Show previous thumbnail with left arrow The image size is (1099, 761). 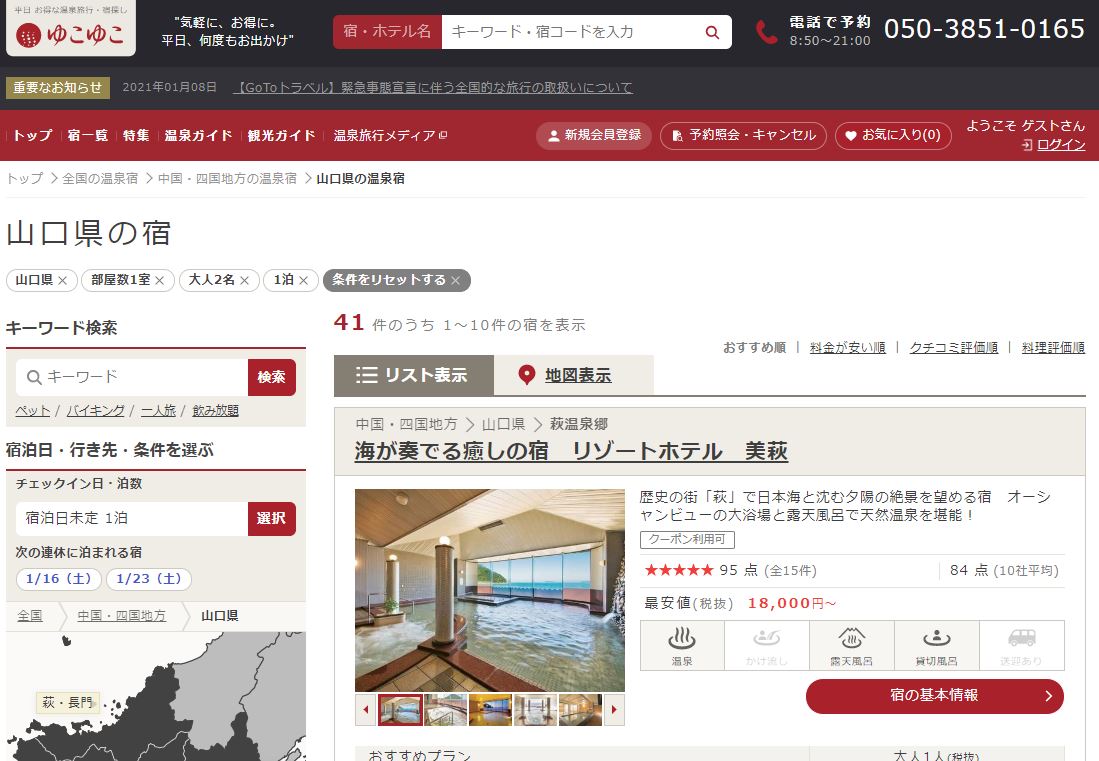[365, 710]
